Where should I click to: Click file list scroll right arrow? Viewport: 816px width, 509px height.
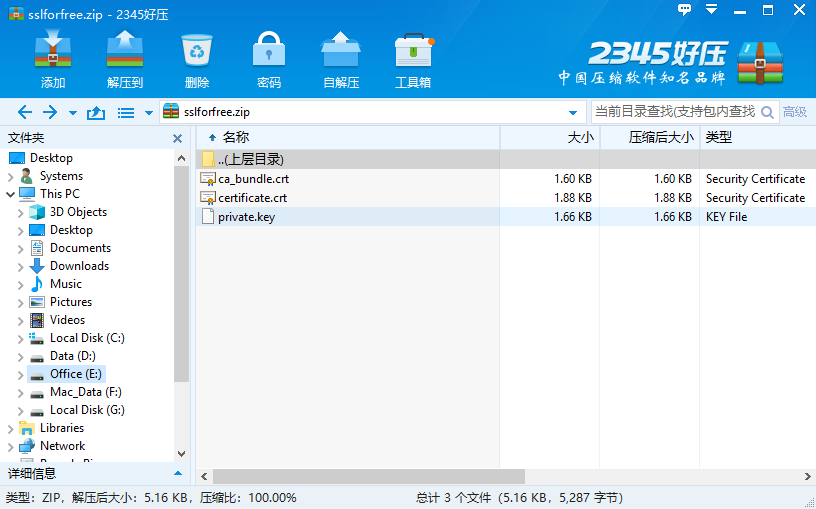pyautogui.click(x=807, y=476)
